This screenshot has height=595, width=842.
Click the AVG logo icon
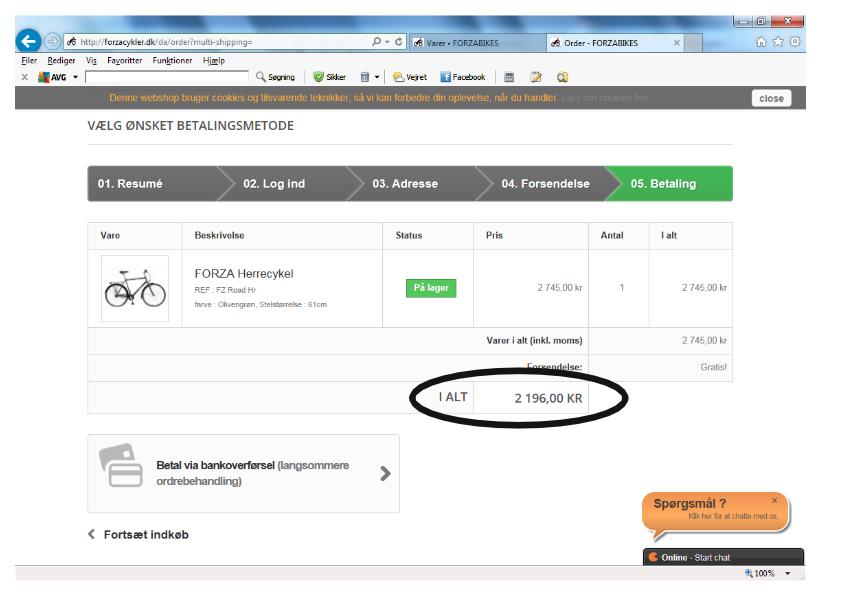pos(52,77)
